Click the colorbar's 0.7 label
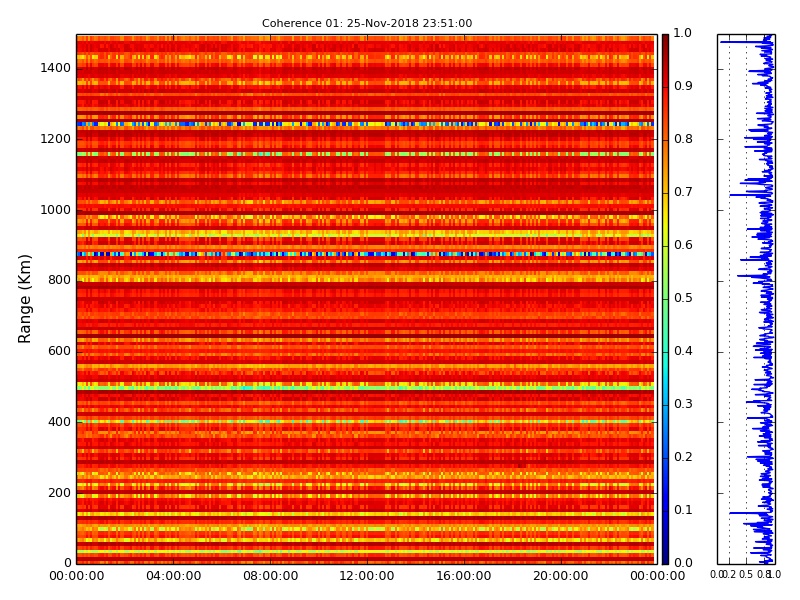The image size is (800, 600). [x=683, y=192]
